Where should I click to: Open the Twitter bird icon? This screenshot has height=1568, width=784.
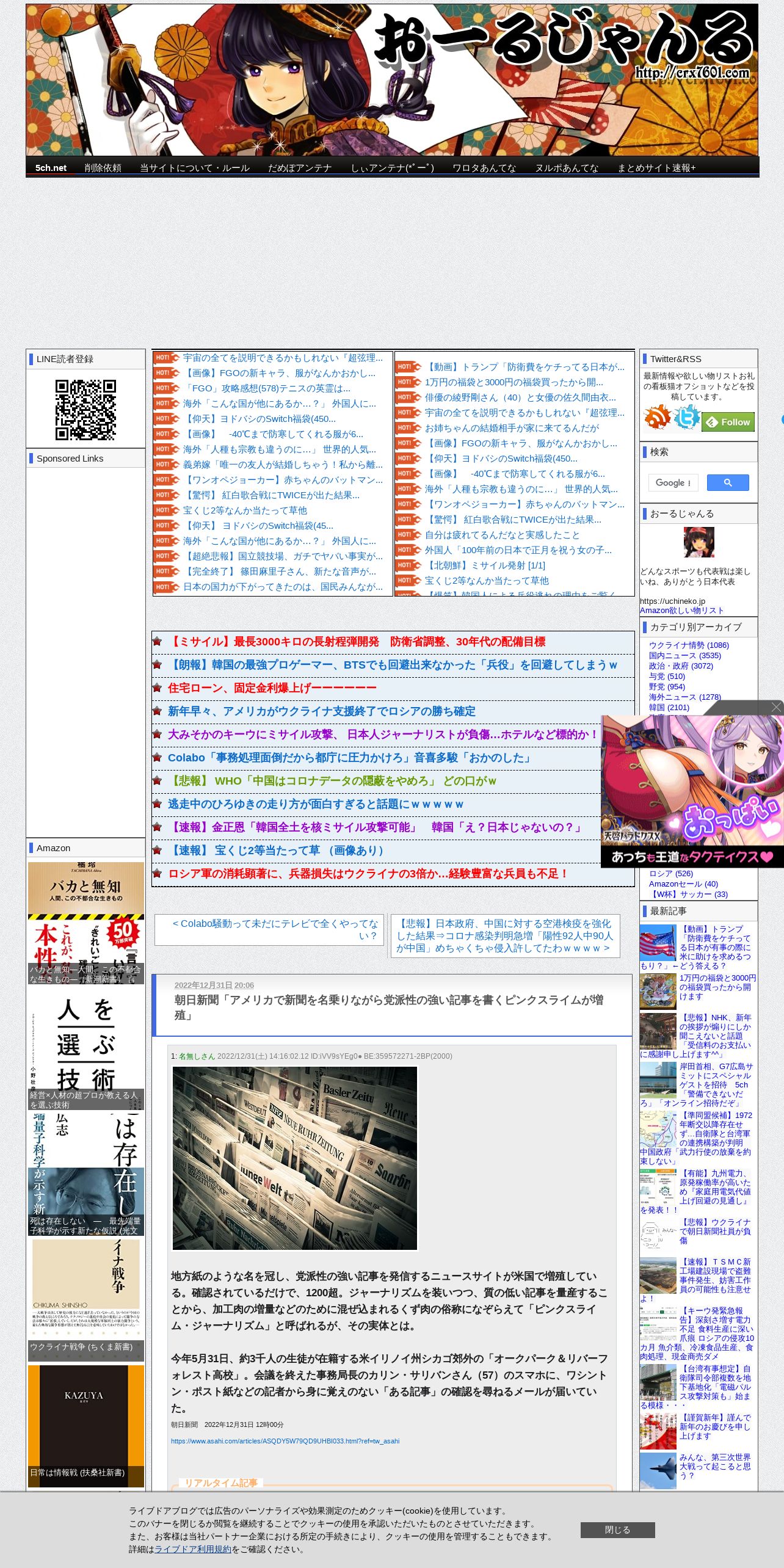tap(686, 417)
